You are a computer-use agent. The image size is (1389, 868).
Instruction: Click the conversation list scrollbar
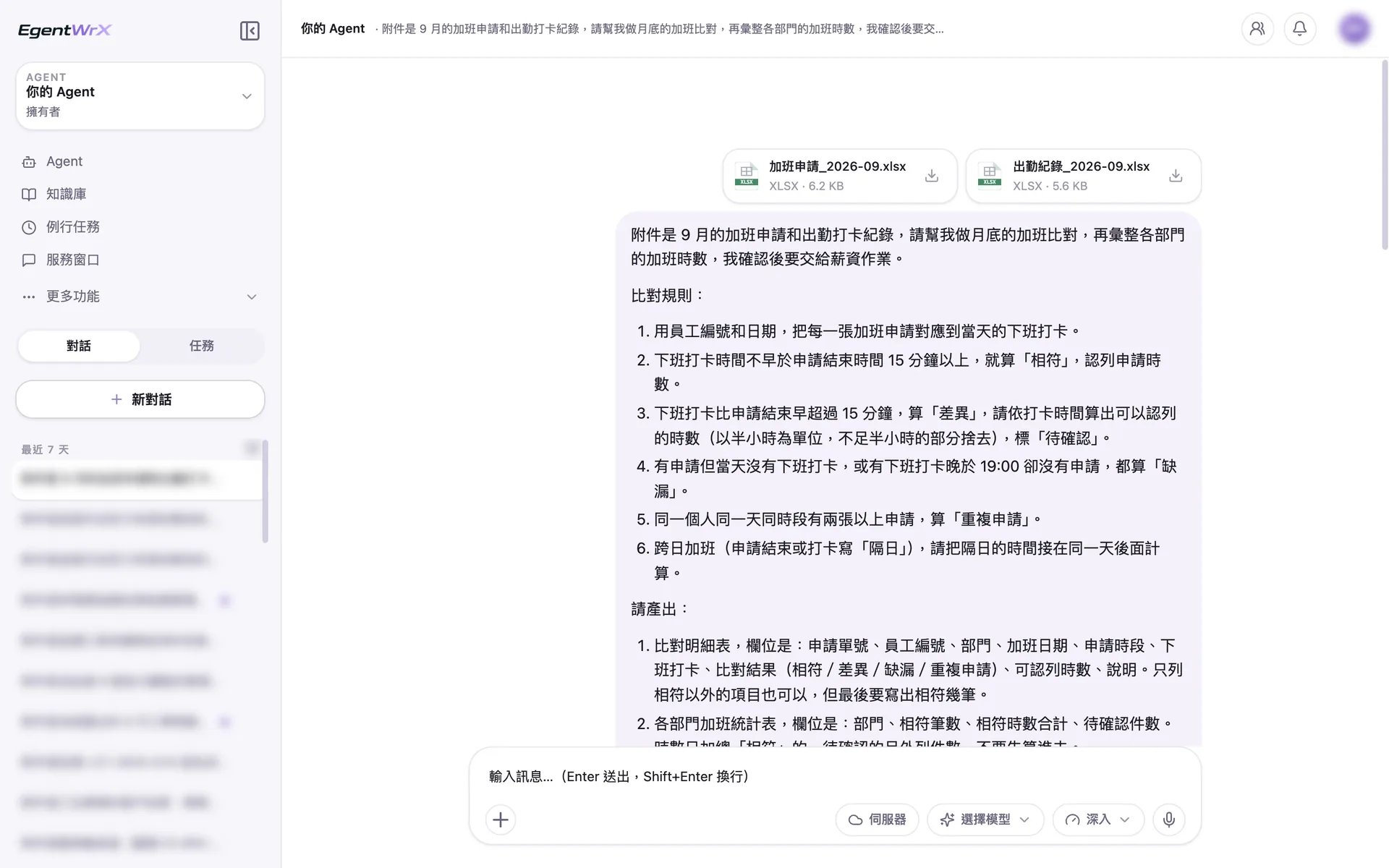266,491
